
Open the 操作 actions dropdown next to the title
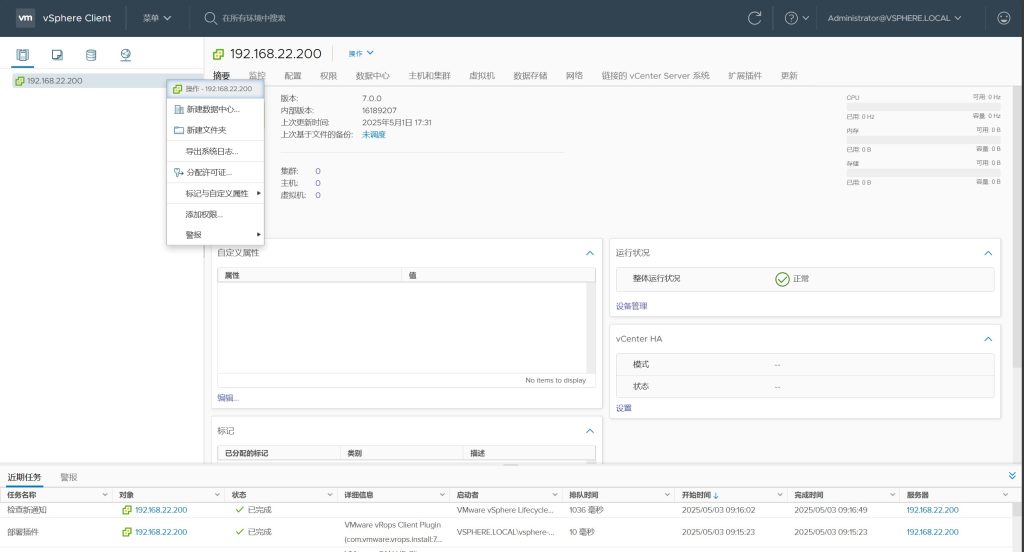360,54
